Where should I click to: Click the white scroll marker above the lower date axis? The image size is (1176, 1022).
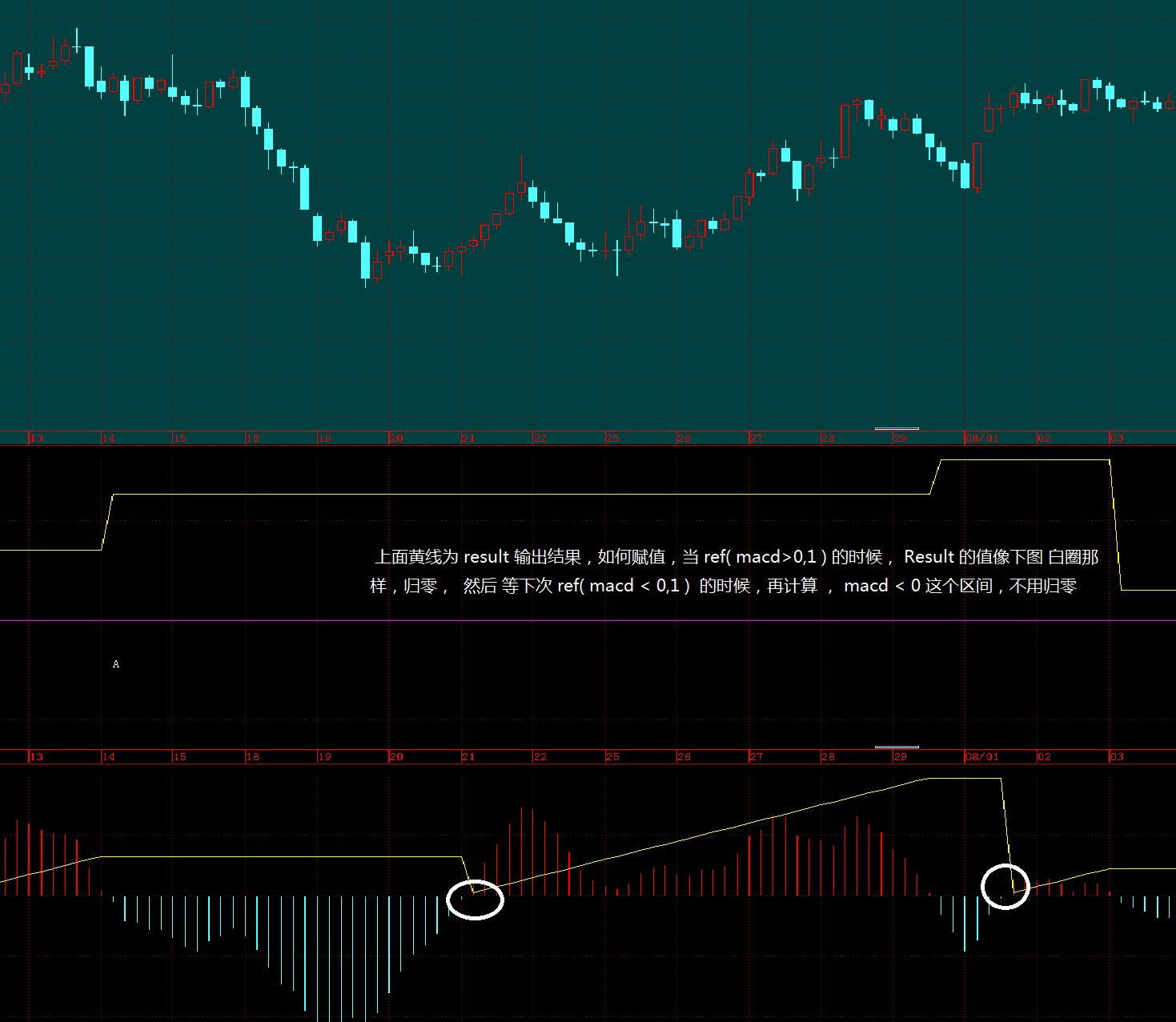[897, 747]
